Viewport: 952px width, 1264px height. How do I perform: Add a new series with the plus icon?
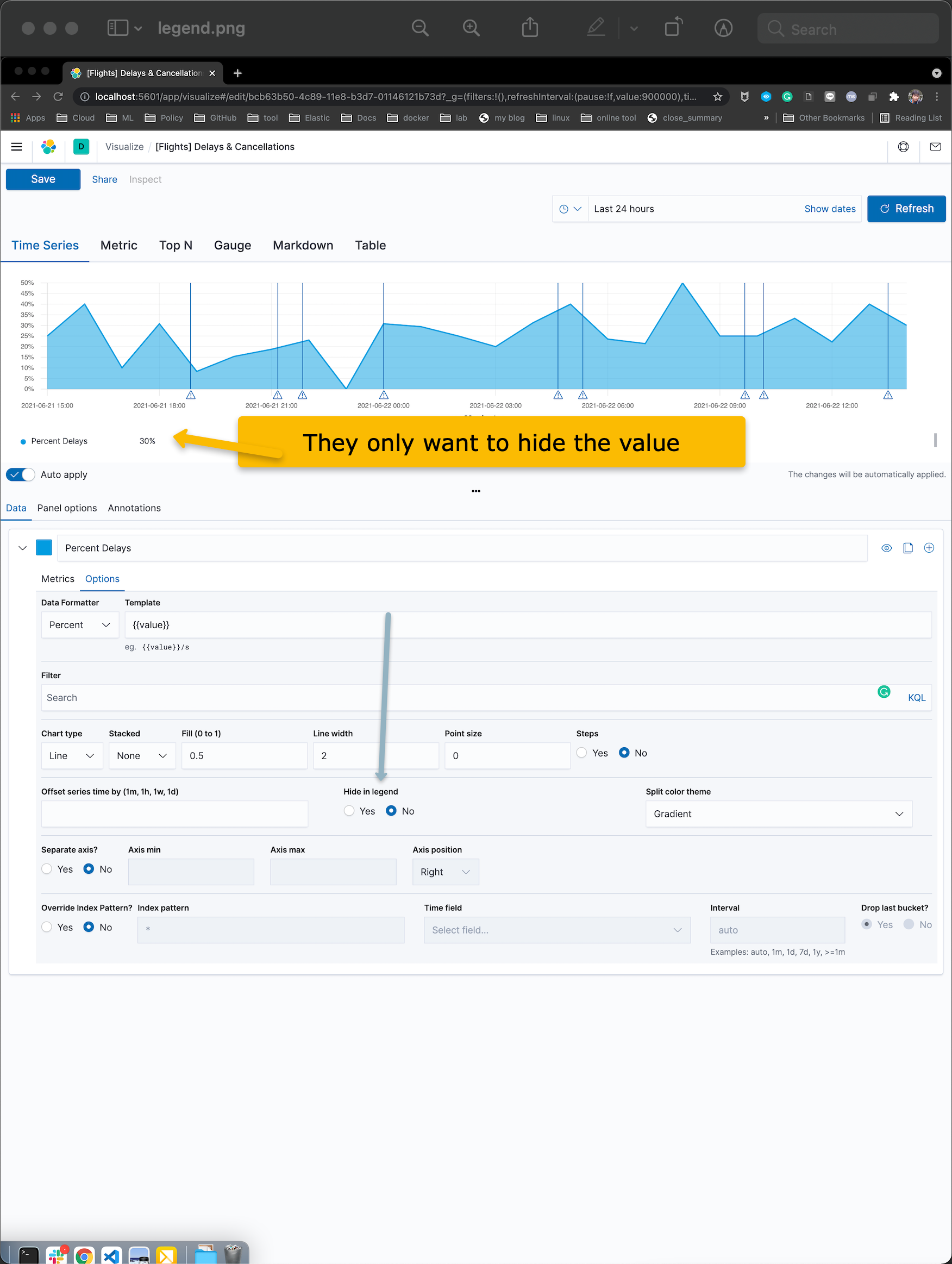pyautogui.click(x=929, y=547)
